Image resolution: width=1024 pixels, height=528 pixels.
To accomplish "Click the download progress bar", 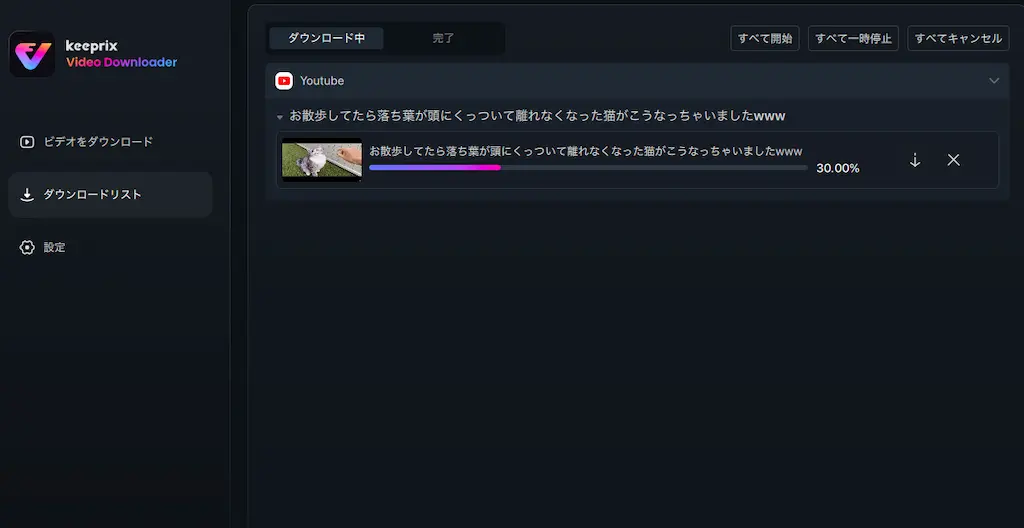I will point(588,168).
